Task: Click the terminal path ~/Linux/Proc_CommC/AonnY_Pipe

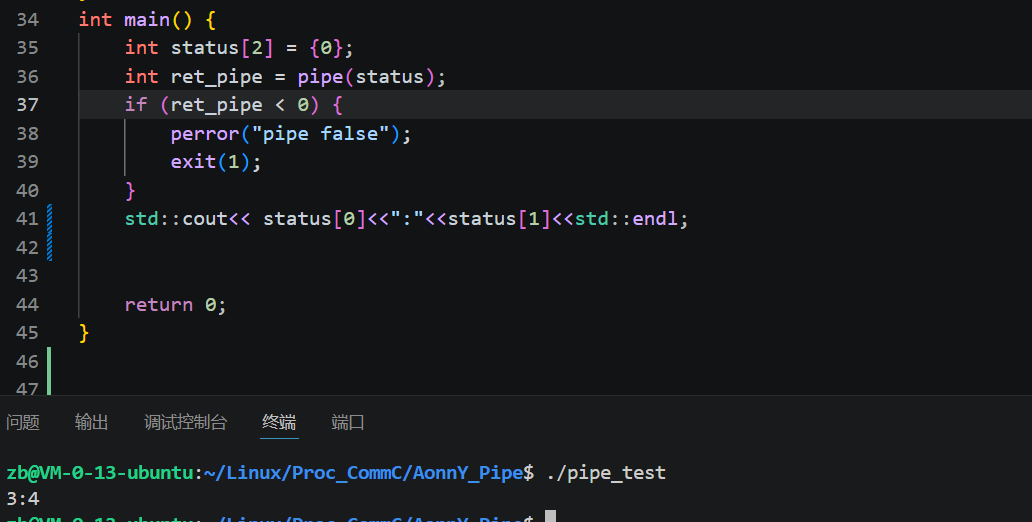Action: (x=363, y=473)
